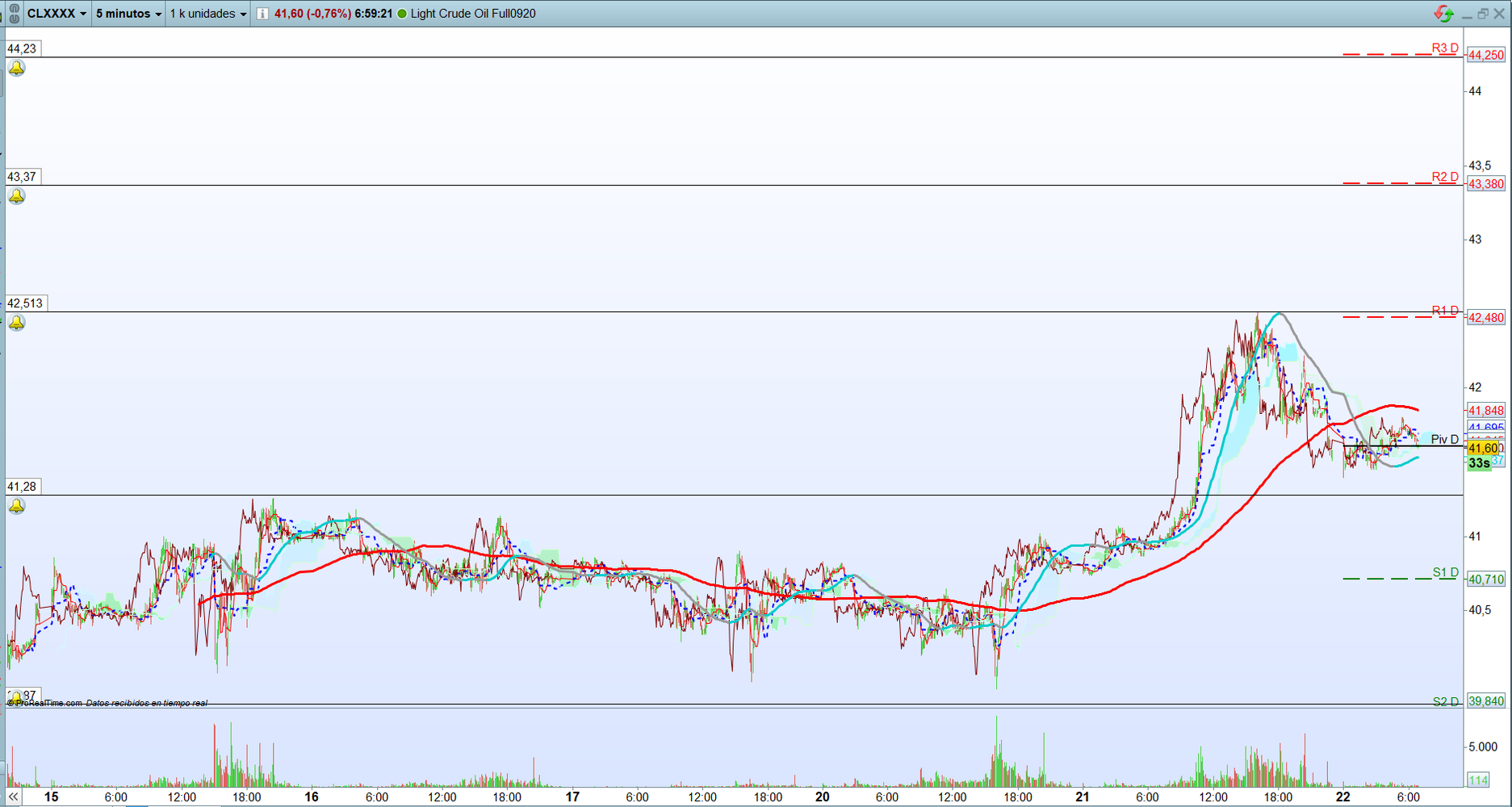Image resolution: width=1512 pixels, height=807 pixels.
Task: Click the yellow current price 41,60 label
Action: point(1483,448)
